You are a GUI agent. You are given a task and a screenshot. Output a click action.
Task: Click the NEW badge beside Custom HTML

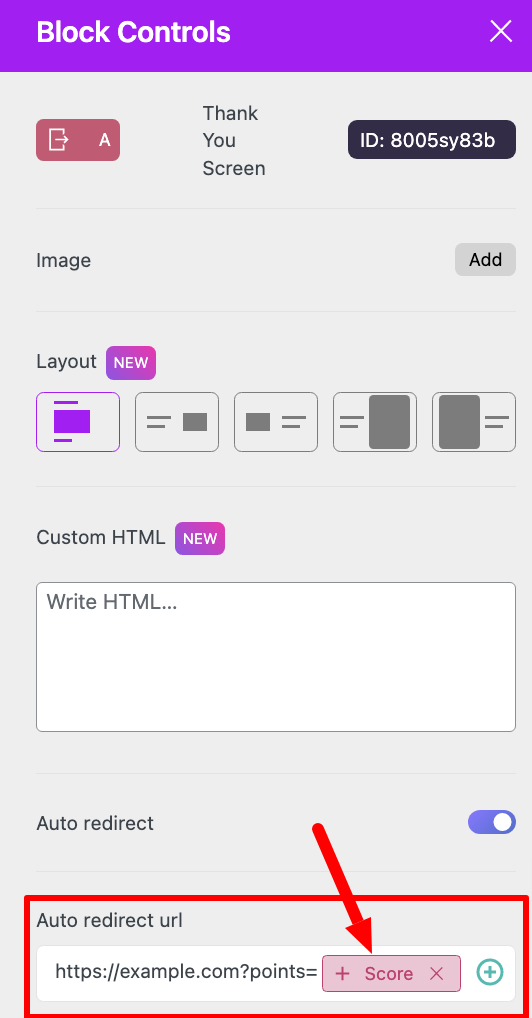199,538
